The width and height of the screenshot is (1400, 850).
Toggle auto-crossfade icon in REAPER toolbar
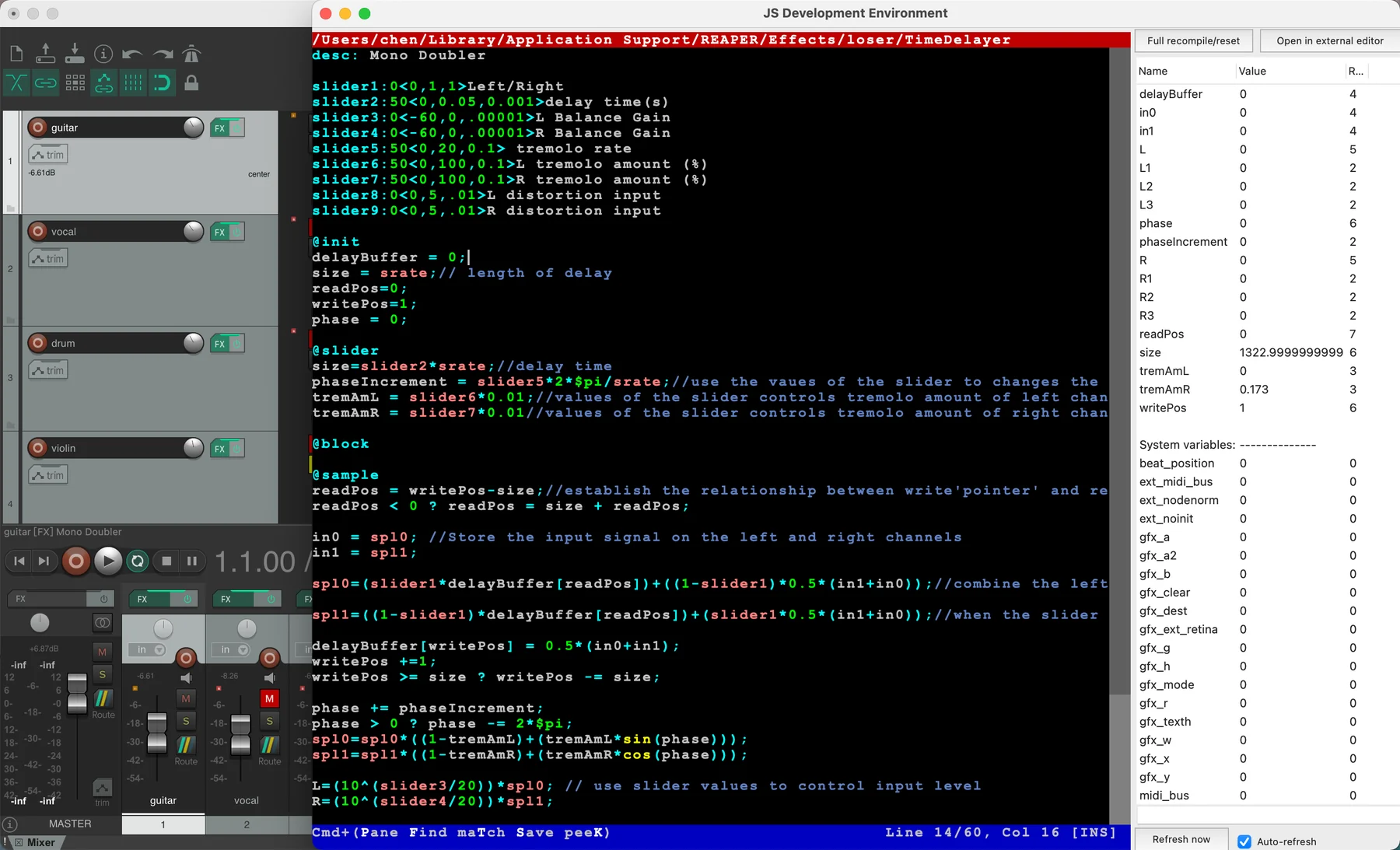tap(16, 82)
